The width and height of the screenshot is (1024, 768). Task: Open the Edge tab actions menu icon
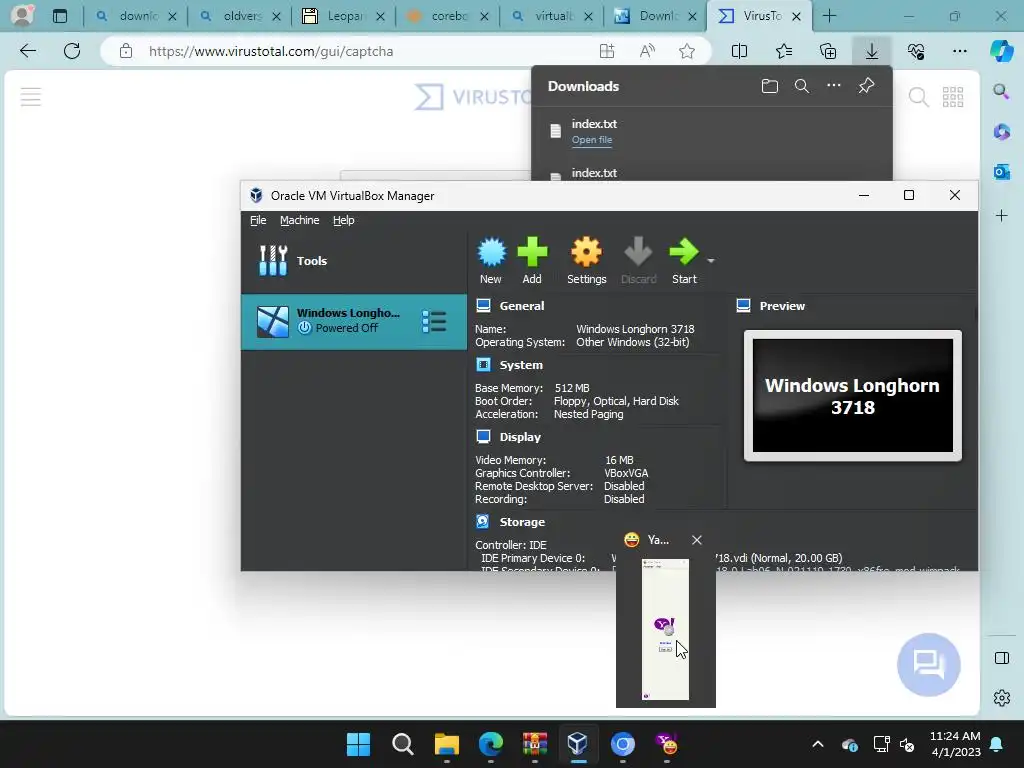pyautogui.click(x=59, y=16)
